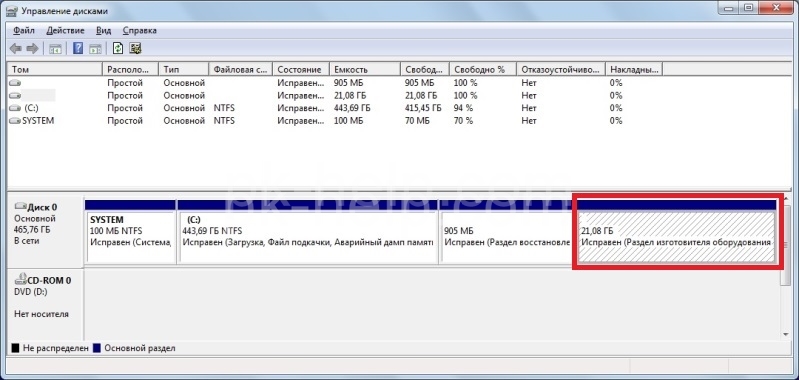
Task: Select the SYSTEM row in the volume list
Action: click(x=334, y=121)
